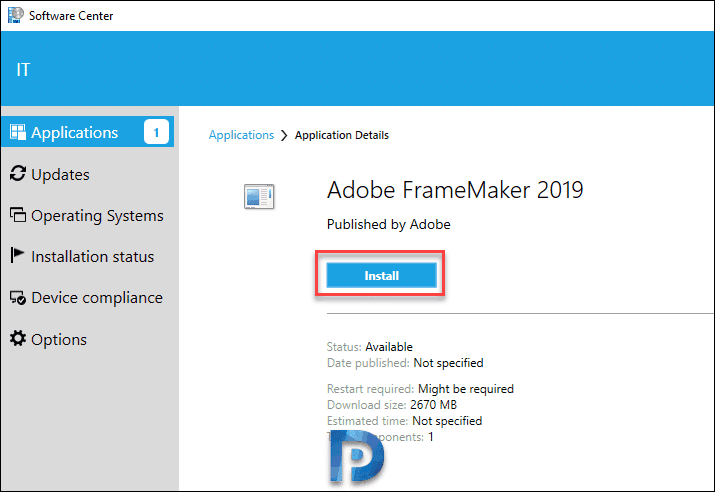Image resolution: width=715 pixels, height=492 pixels.
Task: Select the Applications grid icon in sidebar
Action: point(18,132)
